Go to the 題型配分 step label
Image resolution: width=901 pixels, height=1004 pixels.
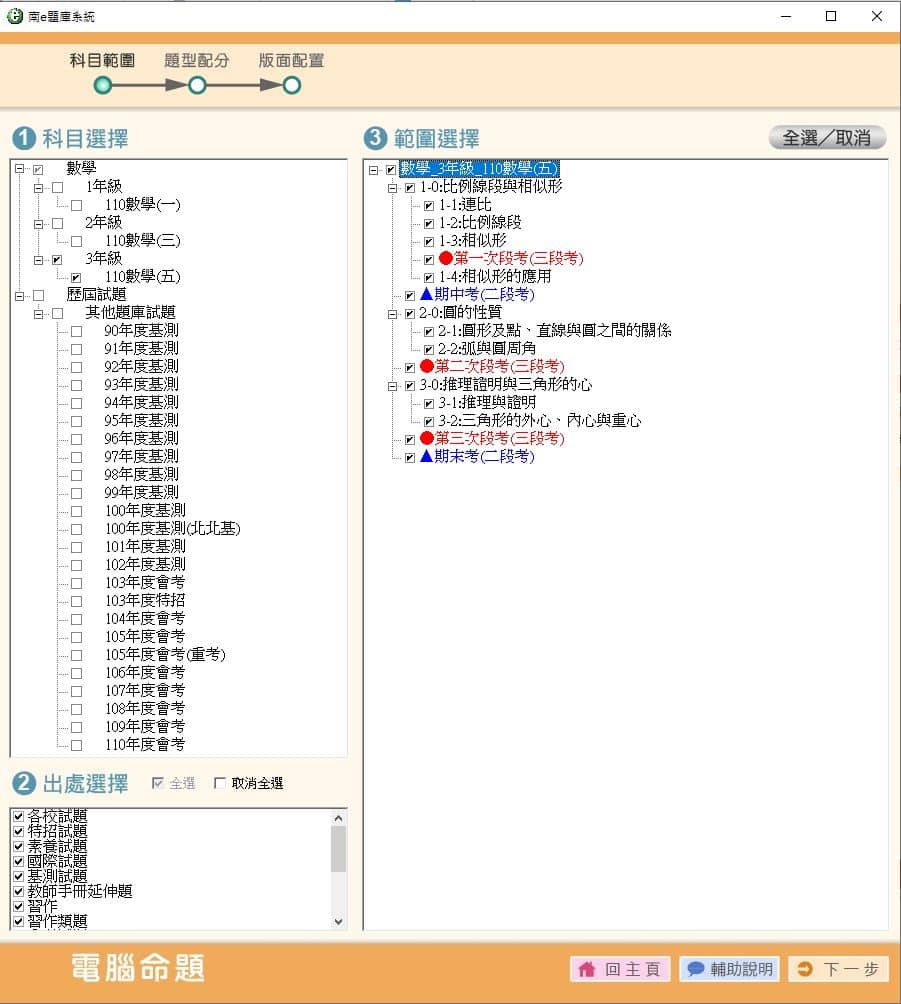(x=197, y=60)
